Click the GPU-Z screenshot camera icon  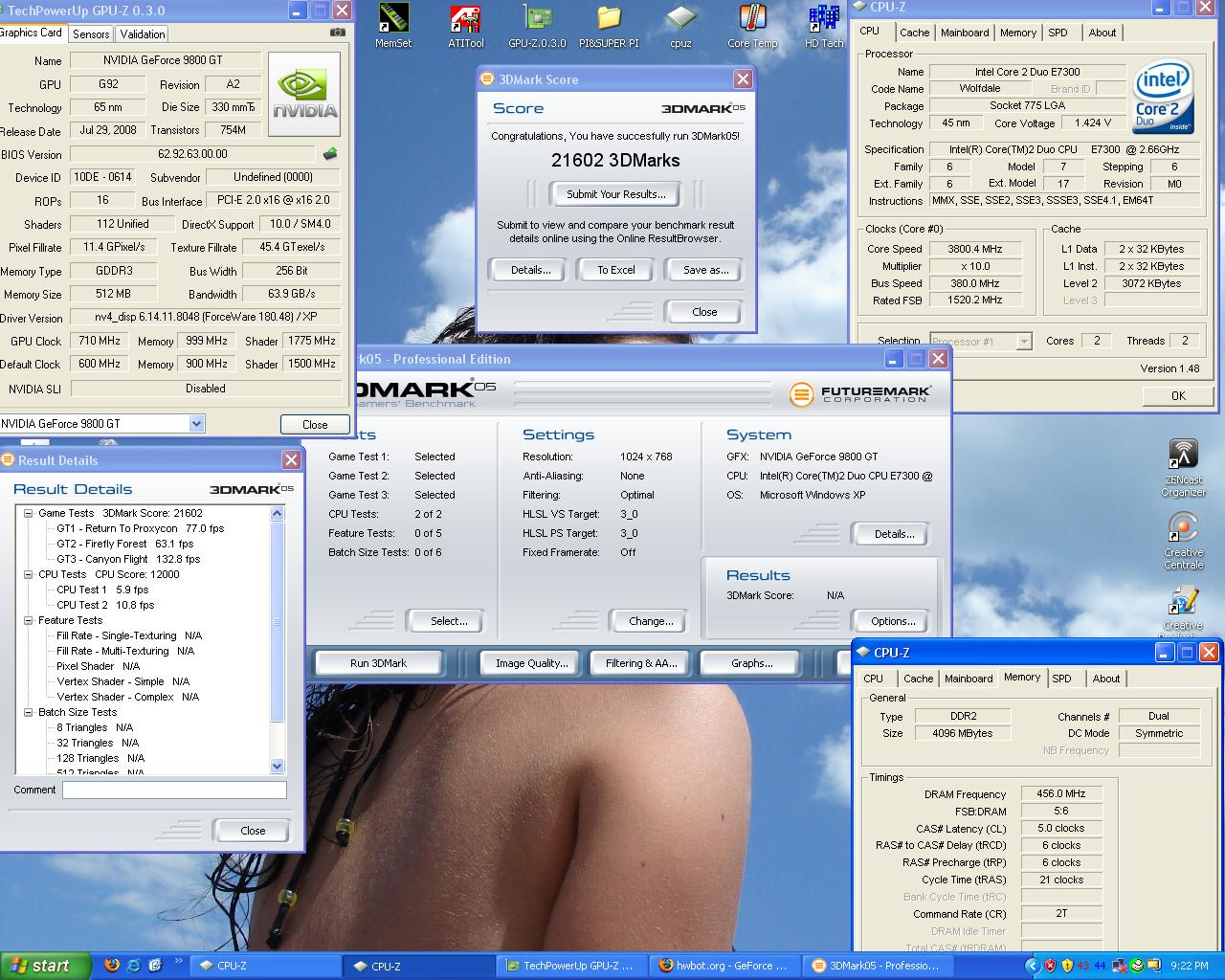(337, 32)
